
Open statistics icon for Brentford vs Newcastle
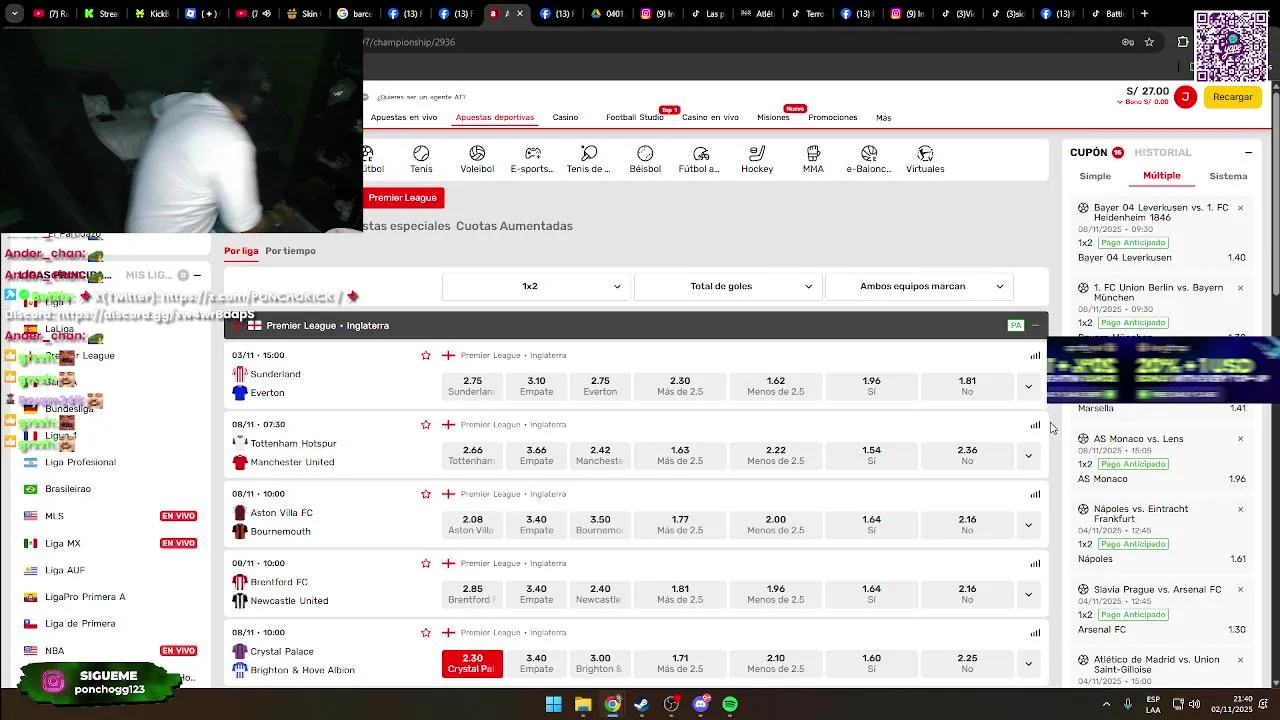[1035, 563]
